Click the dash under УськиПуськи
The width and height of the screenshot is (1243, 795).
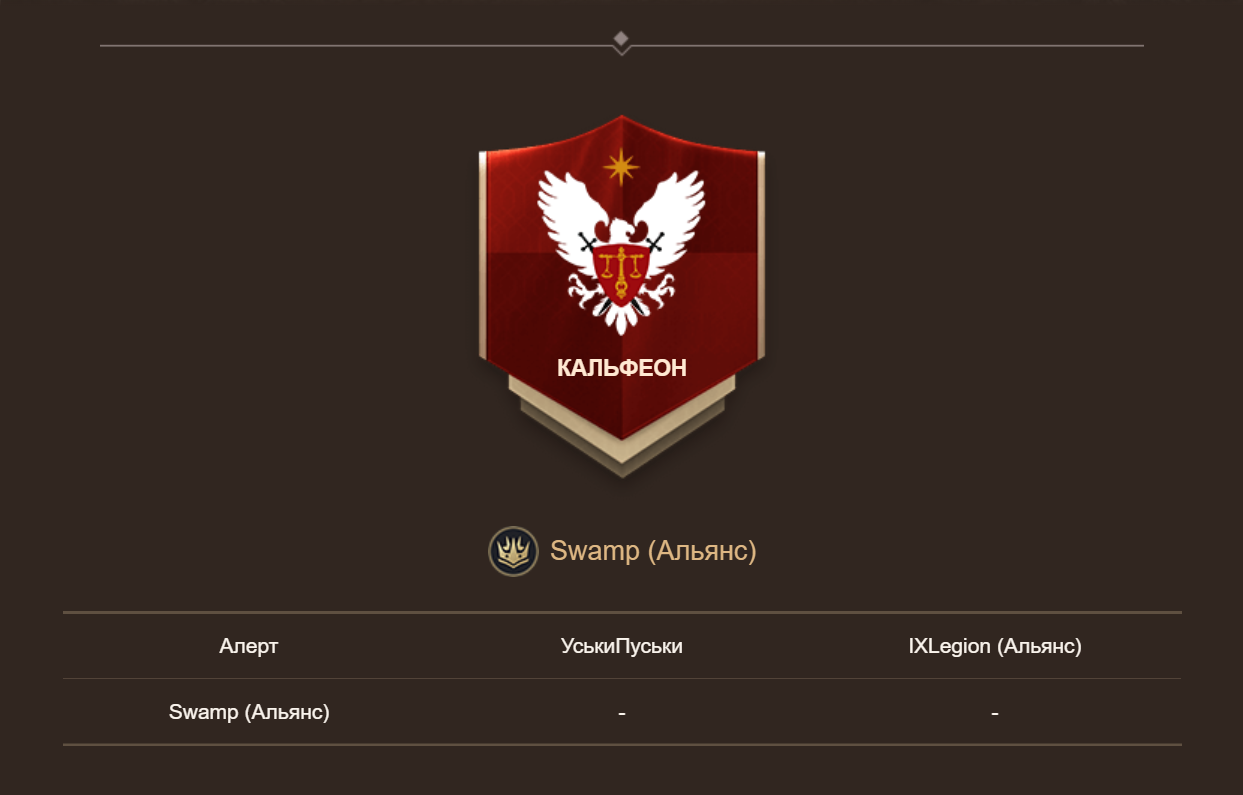coord(622,713)
